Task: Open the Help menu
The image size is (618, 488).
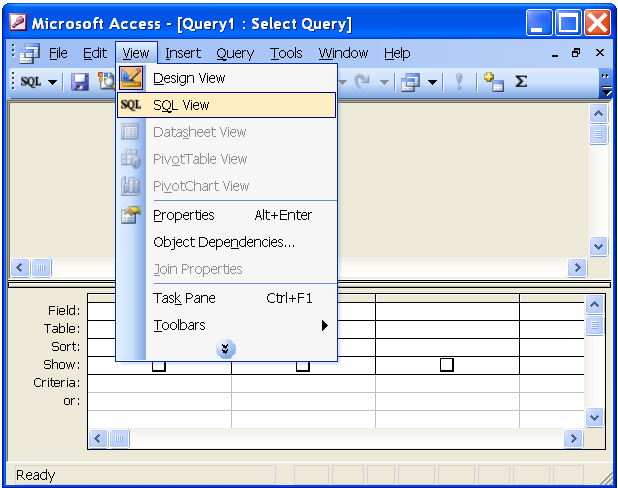Action: 397,53
